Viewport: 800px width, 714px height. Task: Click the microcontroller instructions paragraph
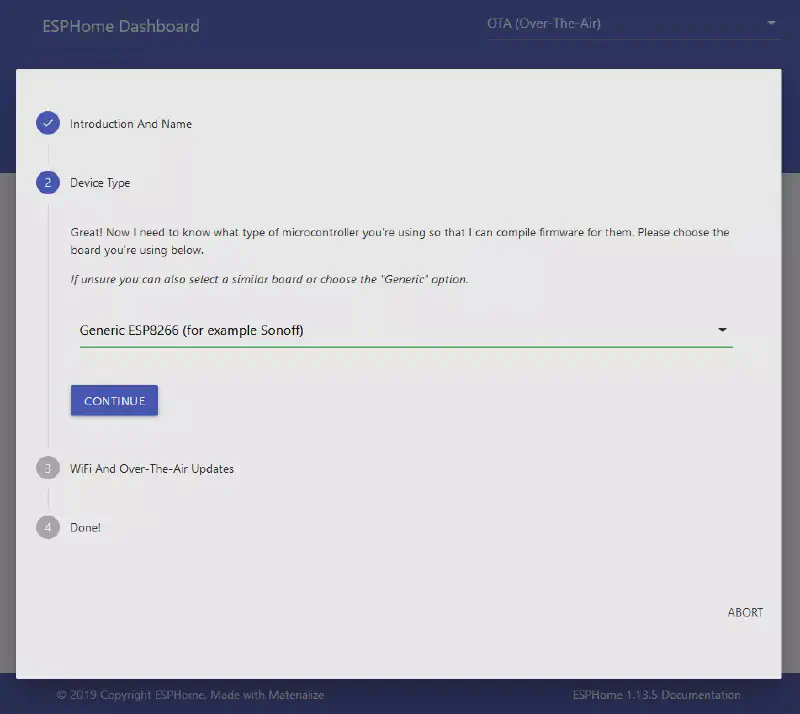coord(400,241)
